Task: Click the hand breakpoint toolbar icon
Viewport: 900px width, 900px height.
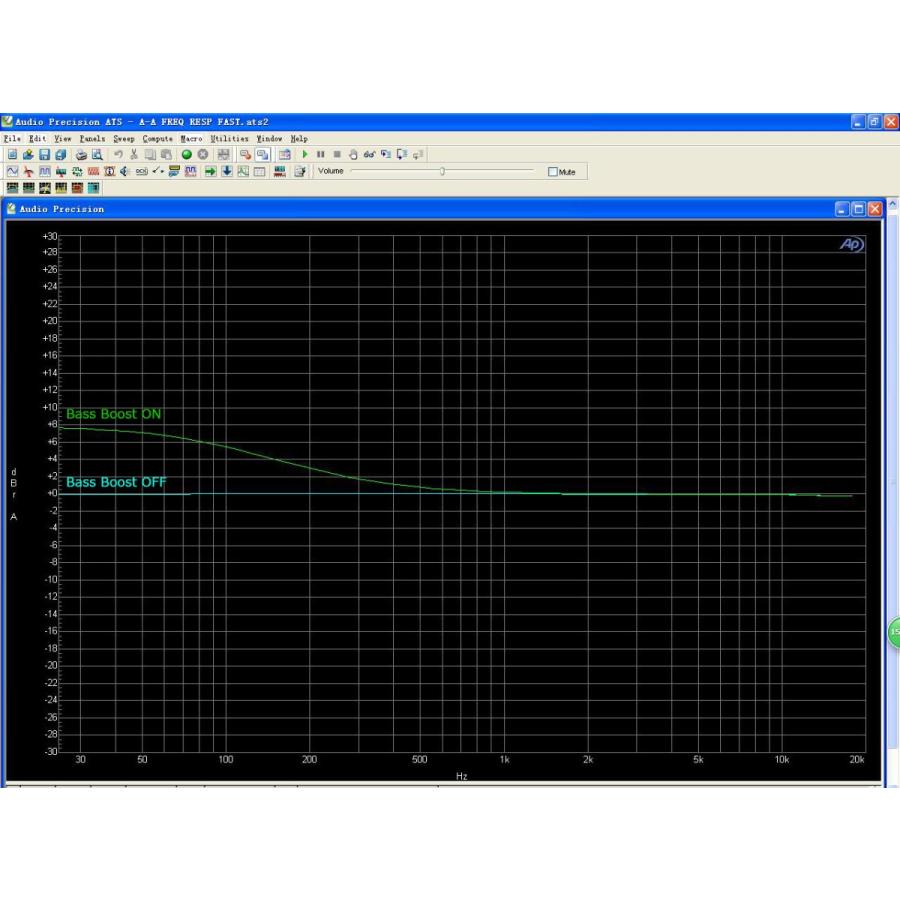Action: pyautogui.click(x=353, y=154)
